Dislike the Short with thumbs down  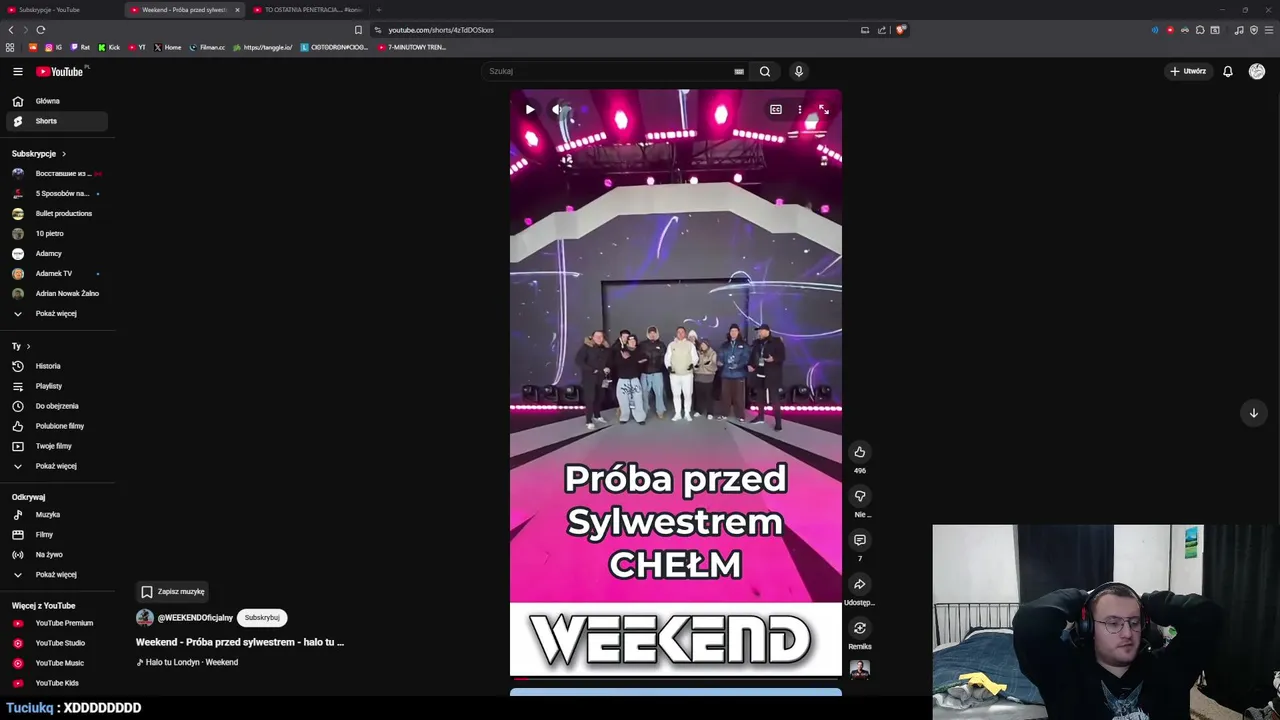pyautogui.click(x=860, y=496)
